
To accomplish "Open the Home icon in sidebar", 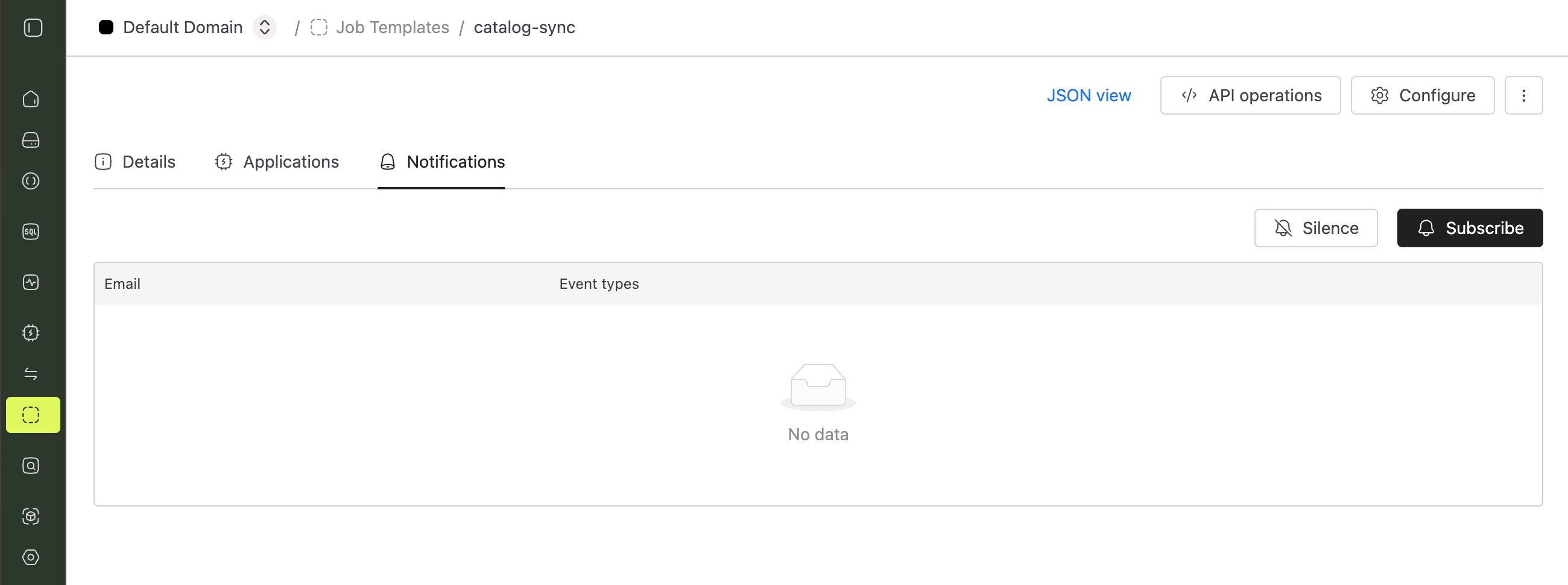I will pyautogui.click(x=31, y=100).
